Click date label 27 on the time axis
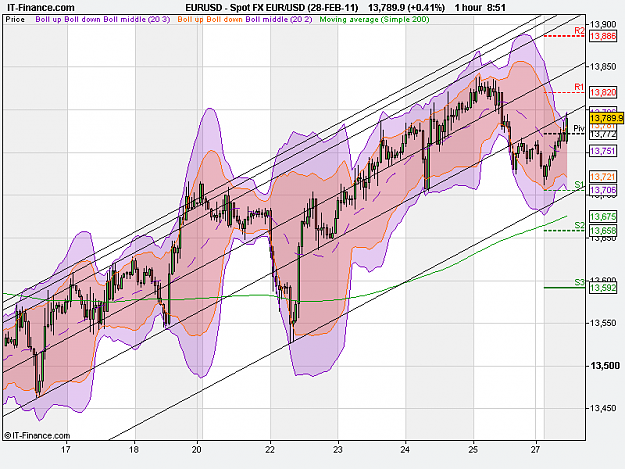625x469 pixels. click(535, 449)
